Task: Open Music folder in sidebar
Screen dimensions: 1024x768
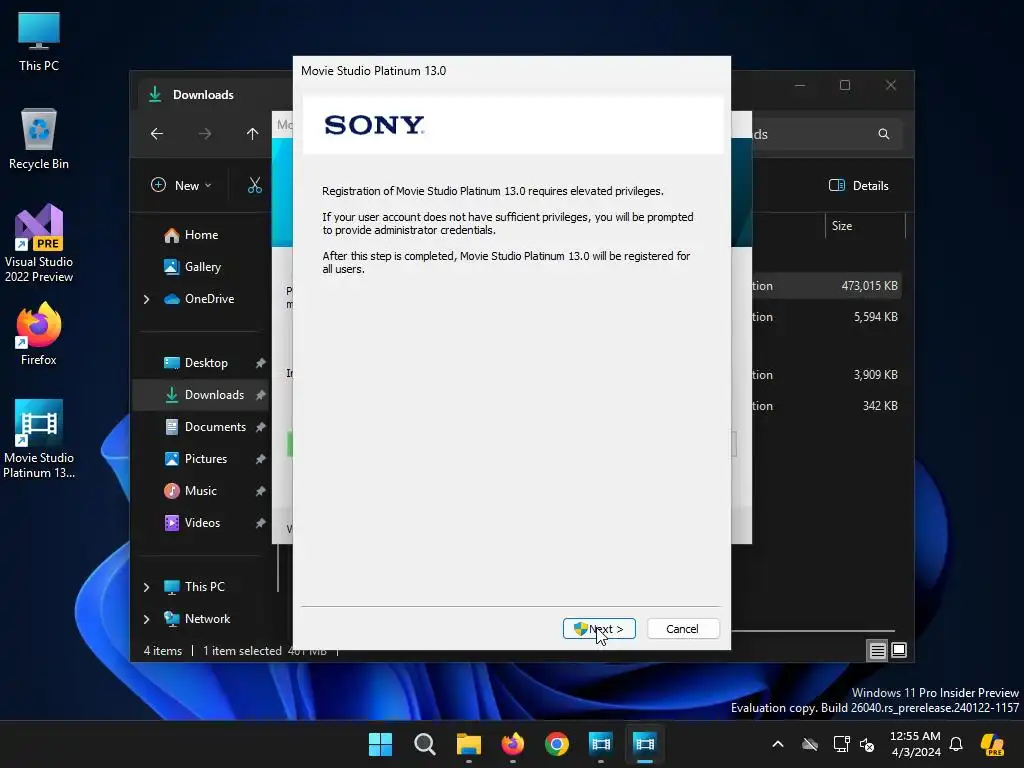Action: (200, 491)
